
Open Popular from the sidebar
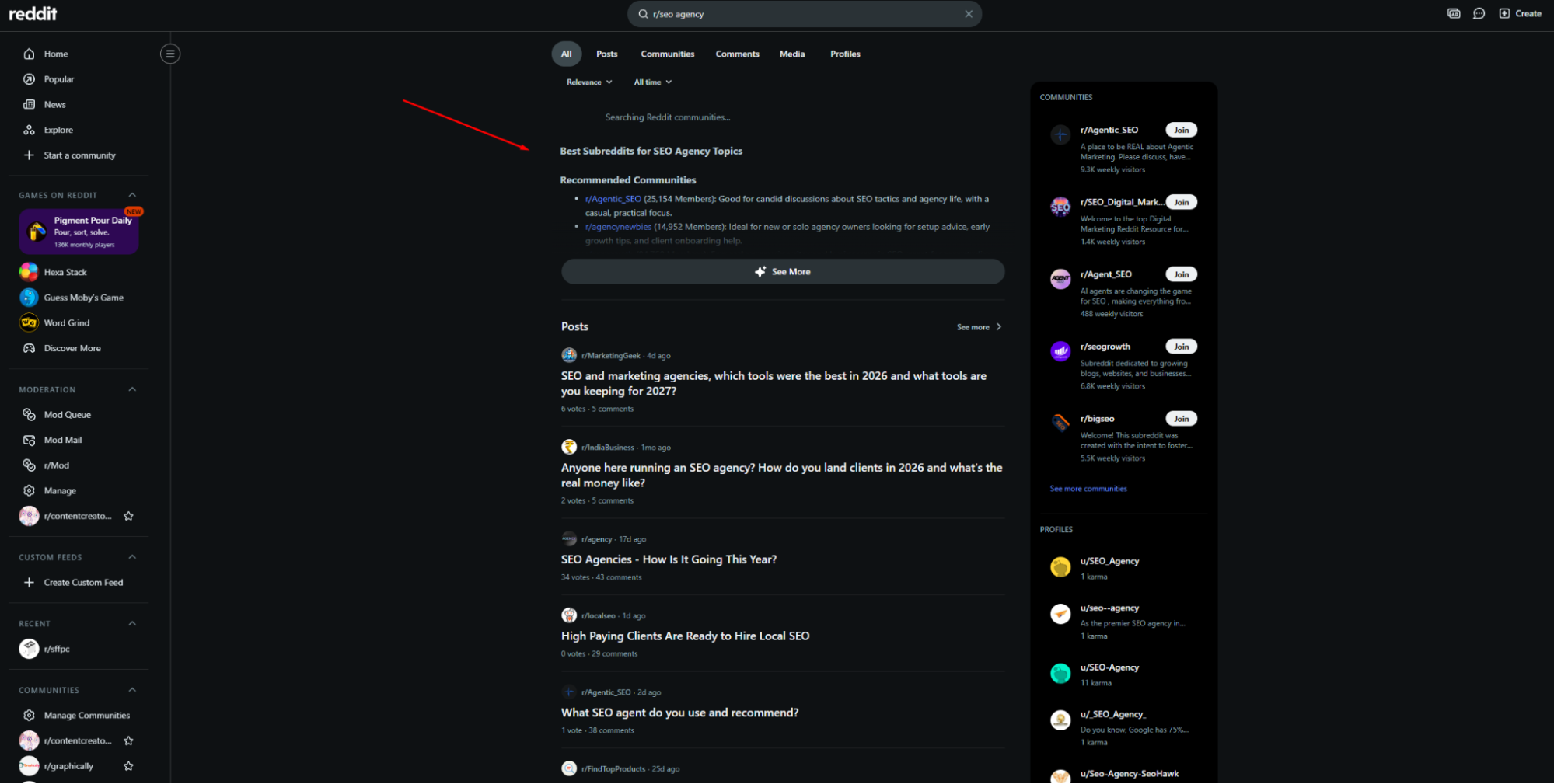pos(58,79)
